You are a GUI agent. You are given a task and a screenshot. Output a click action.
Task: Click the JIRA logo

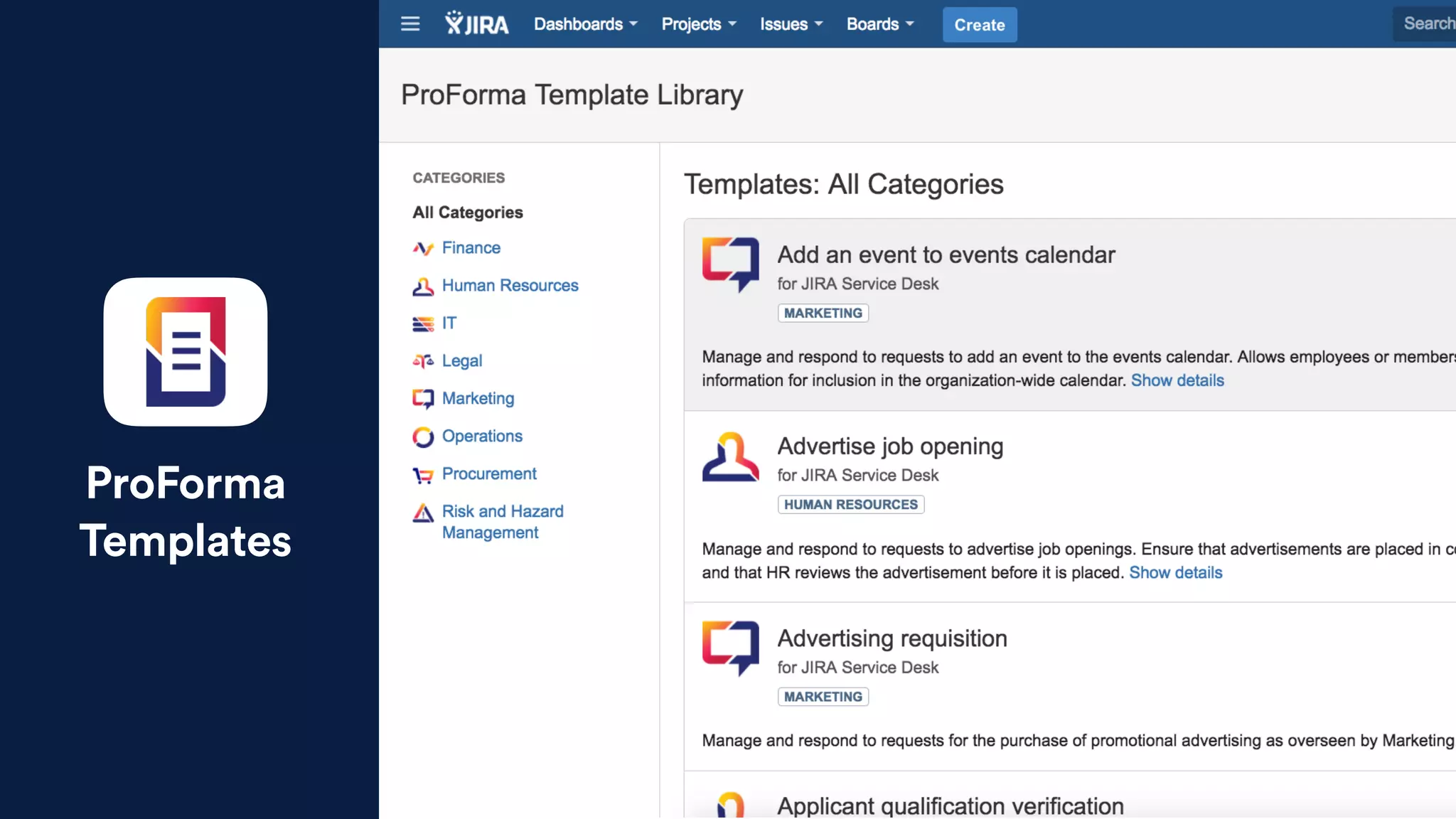(x=476, y=23)
